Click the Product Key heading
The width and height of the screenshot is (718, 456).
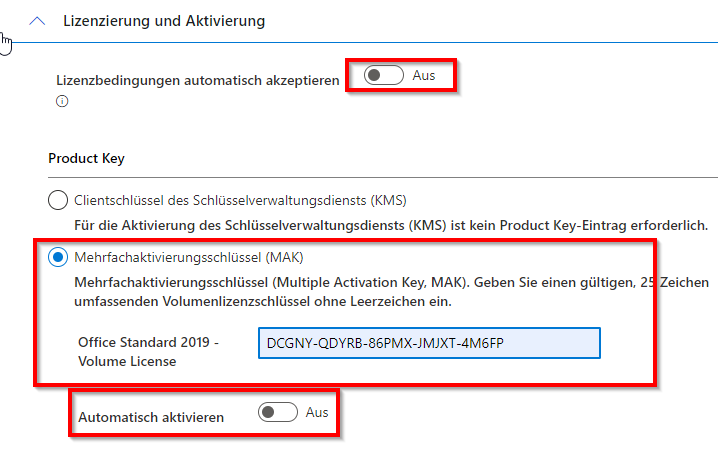click(x=85, y=159)
